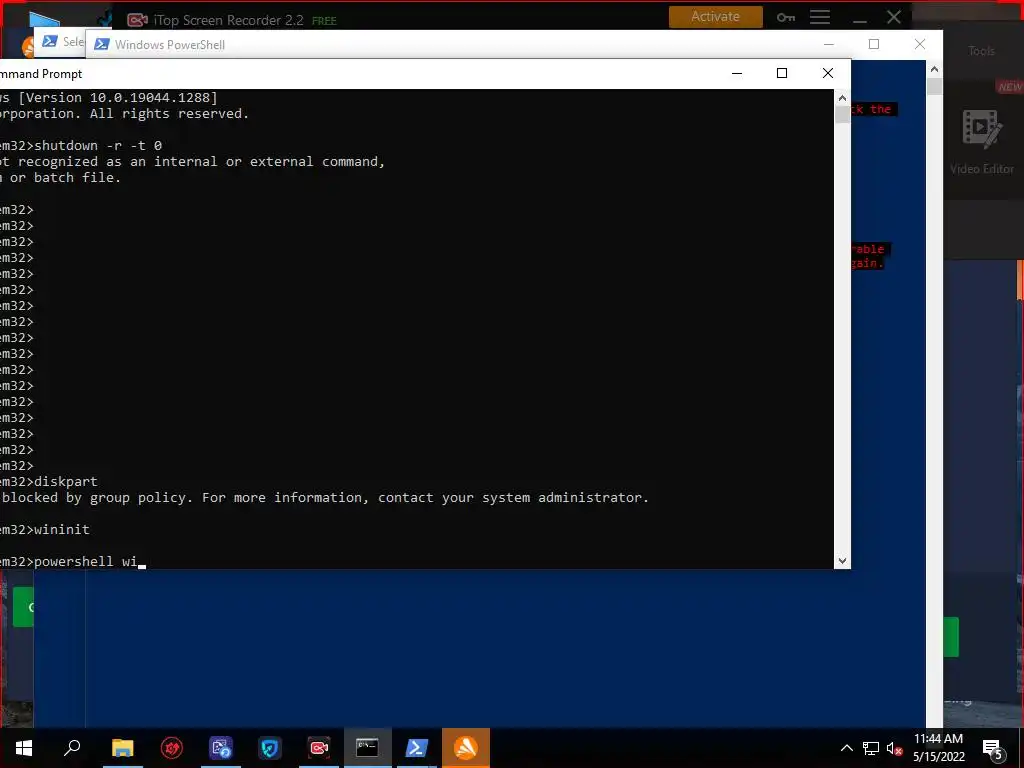Open the taskbar search magnifier
The height and width of the screenshot is (768, 1024).
click(x=72, y=747)
